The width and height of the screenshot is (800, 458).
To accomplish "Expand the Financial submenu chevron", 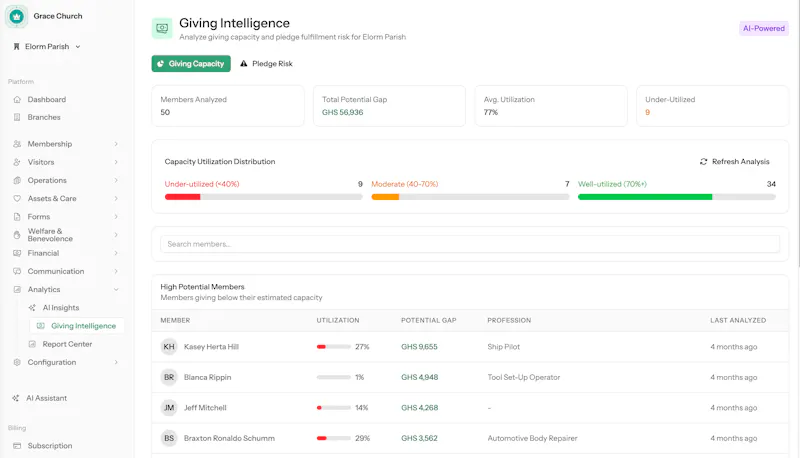I will pyautogui.click(x=116, y=253).
